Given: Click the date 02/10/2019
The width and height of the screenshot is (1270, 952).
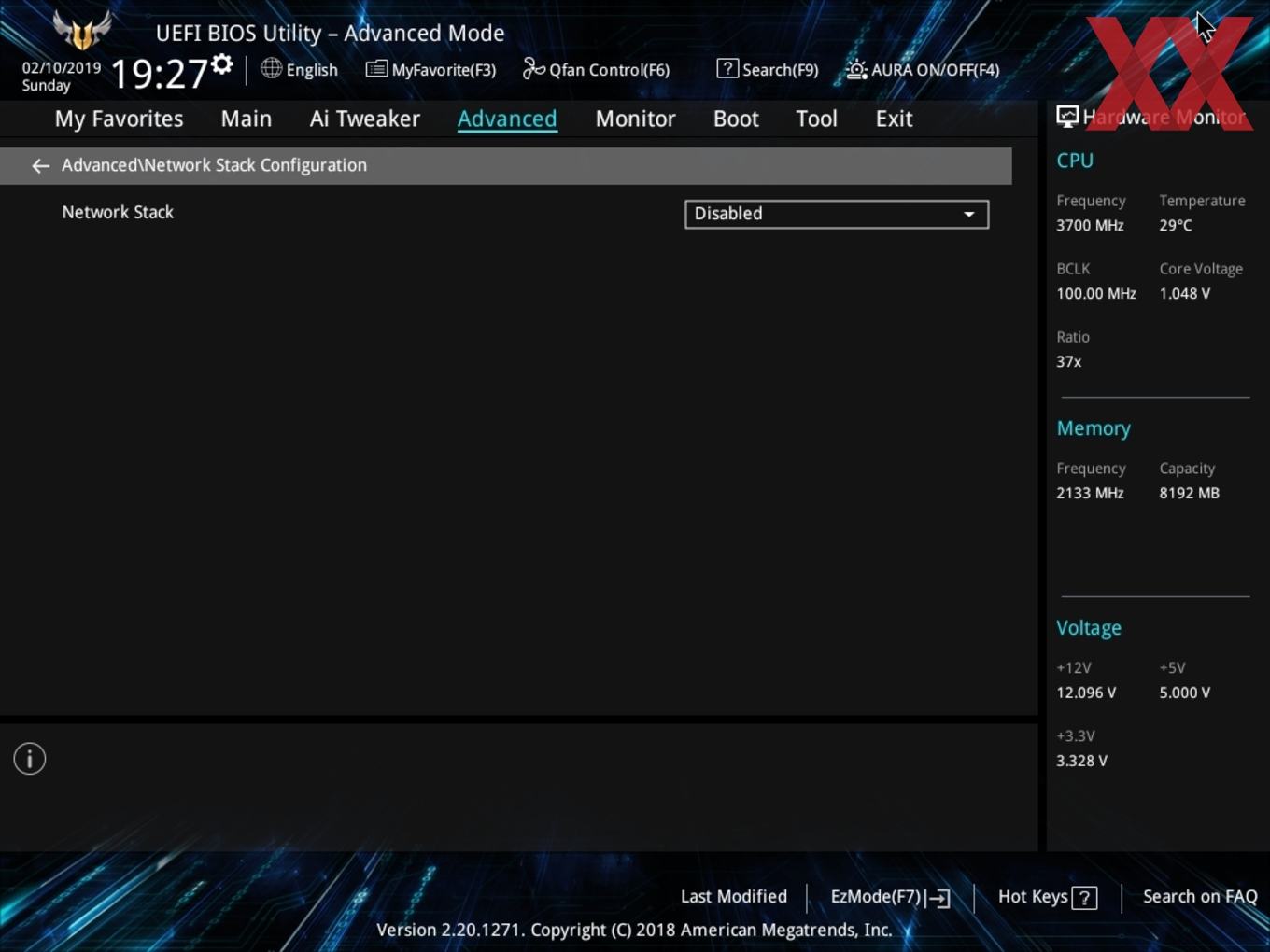Looking at the screenshot, I should pyautogui.click(x=62, y=68).
